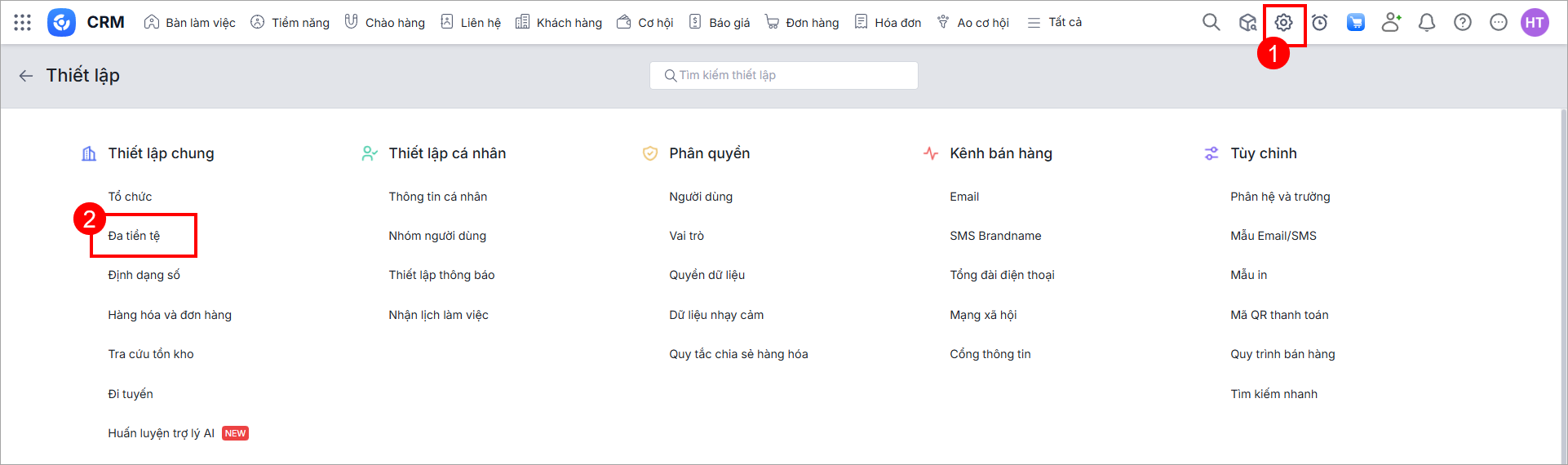The width and height of the screenshot is (1568, 465).
Task: Open the Đa tiền tệ setting
Action: [x=135, y=236]
